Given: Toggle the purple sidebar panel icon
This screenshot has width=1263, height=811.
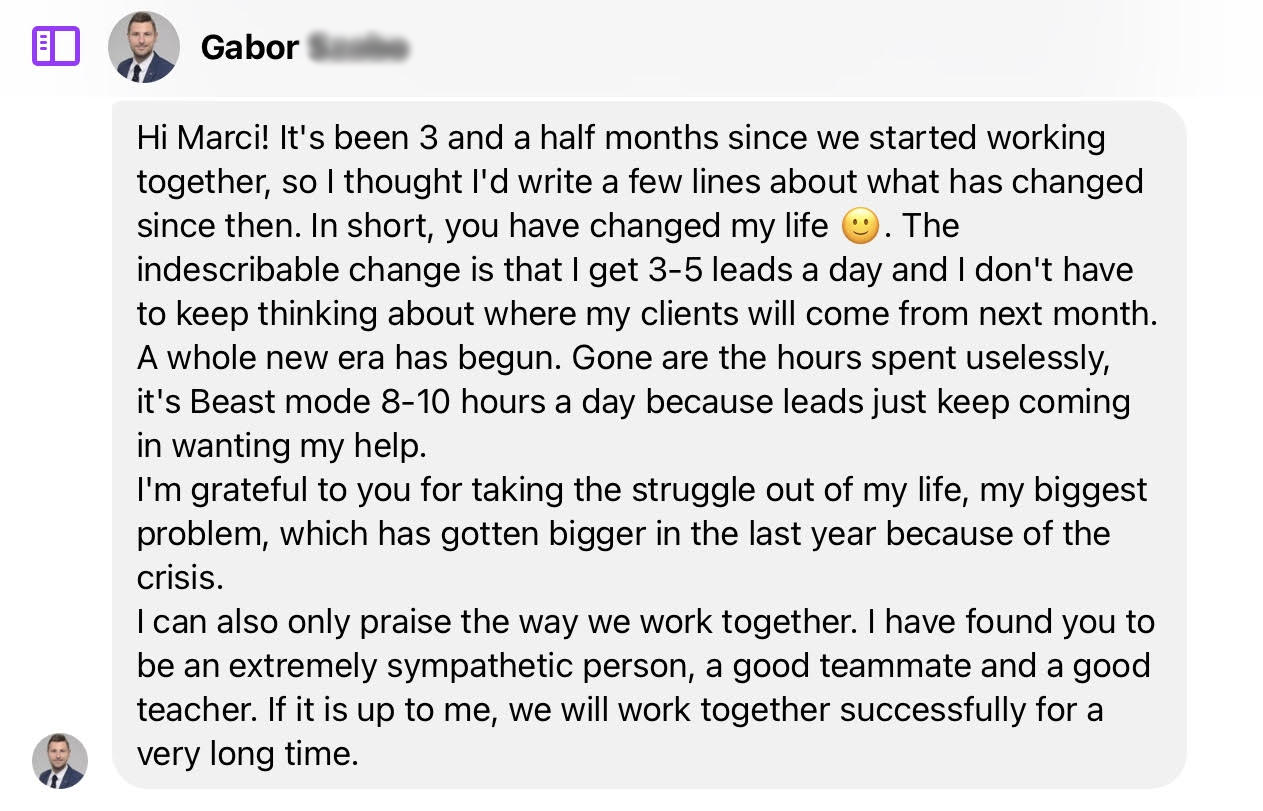Looking at the screenshot, I should (x=56, y=47).
